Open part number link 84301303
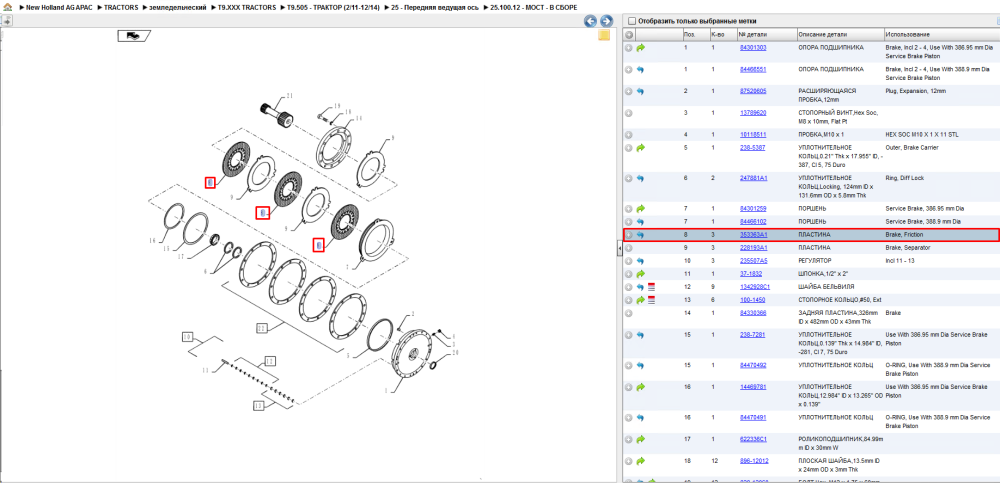Viewport: 1000px width, 483px height. coord(753,48)
